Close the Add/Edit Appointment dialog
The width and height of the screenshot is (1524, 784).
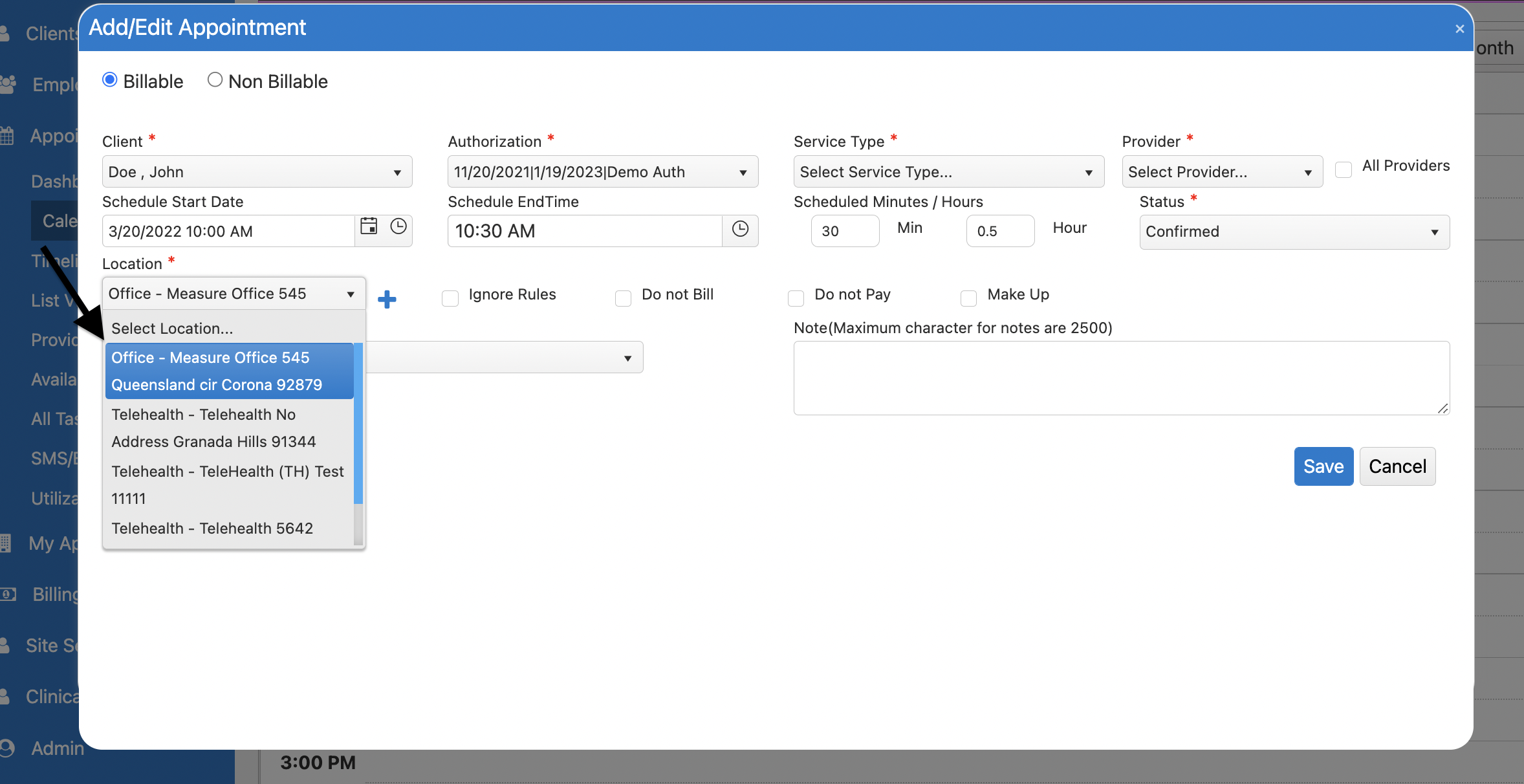coord(1459,29)
